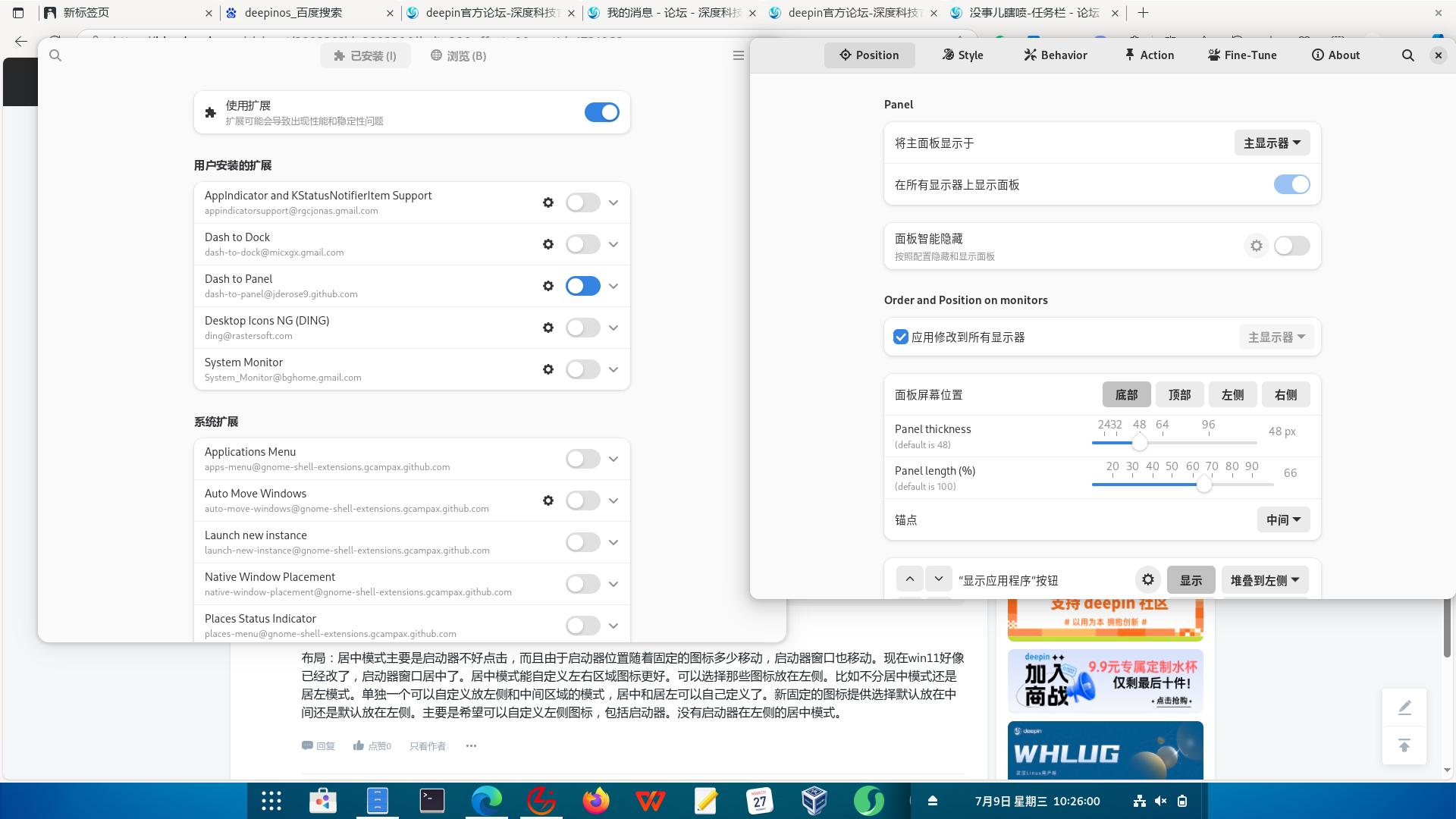Click the edit pencil icon on the forum page
The width and height of the screenshot is (1456, 819).
1404,708
